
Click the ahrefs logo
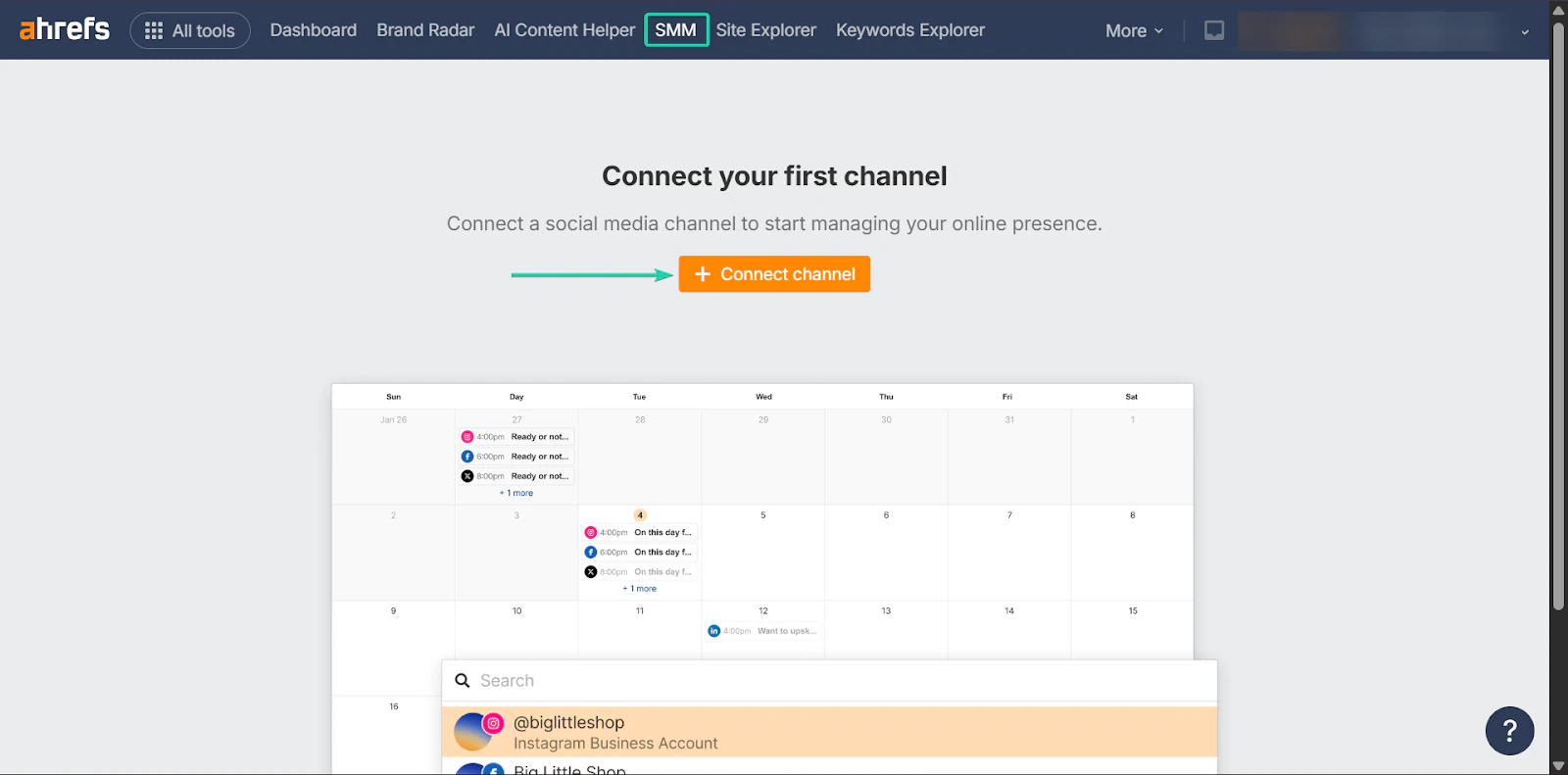coord(65,29)
